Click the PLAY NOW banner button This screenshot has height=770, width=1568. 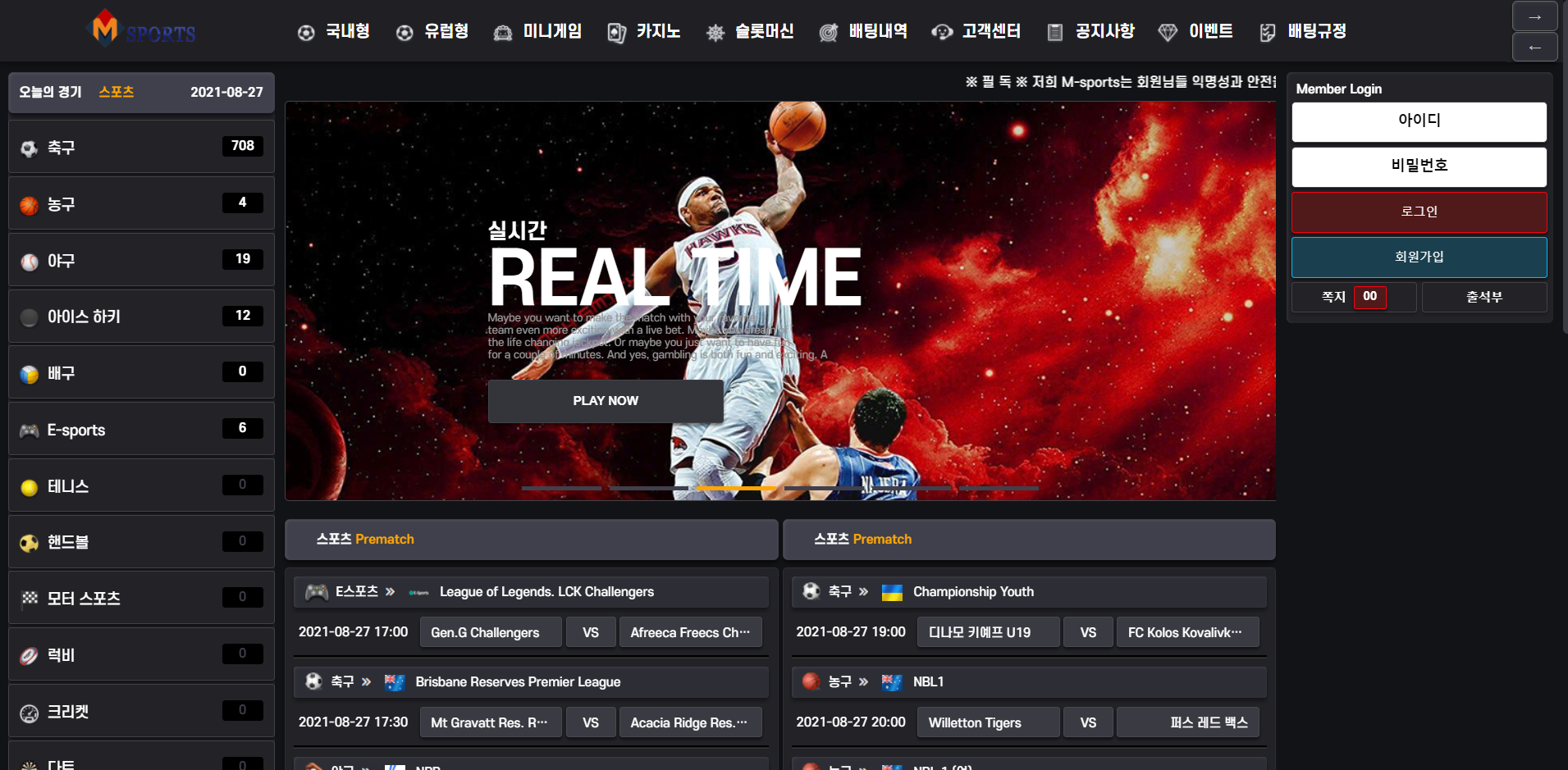[606, 401]
